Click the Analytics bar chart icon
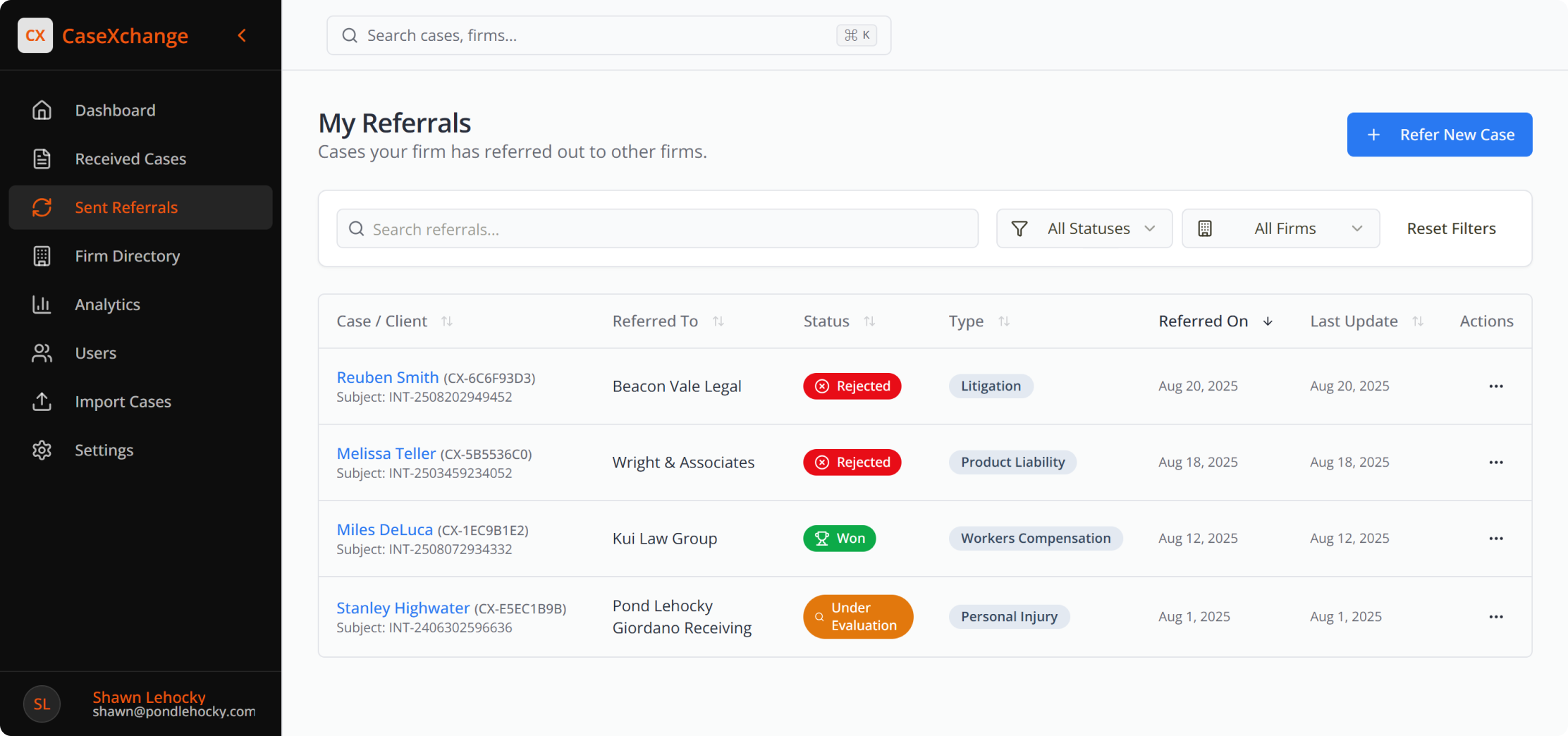 pyautogui.click(x=42, y=305)
